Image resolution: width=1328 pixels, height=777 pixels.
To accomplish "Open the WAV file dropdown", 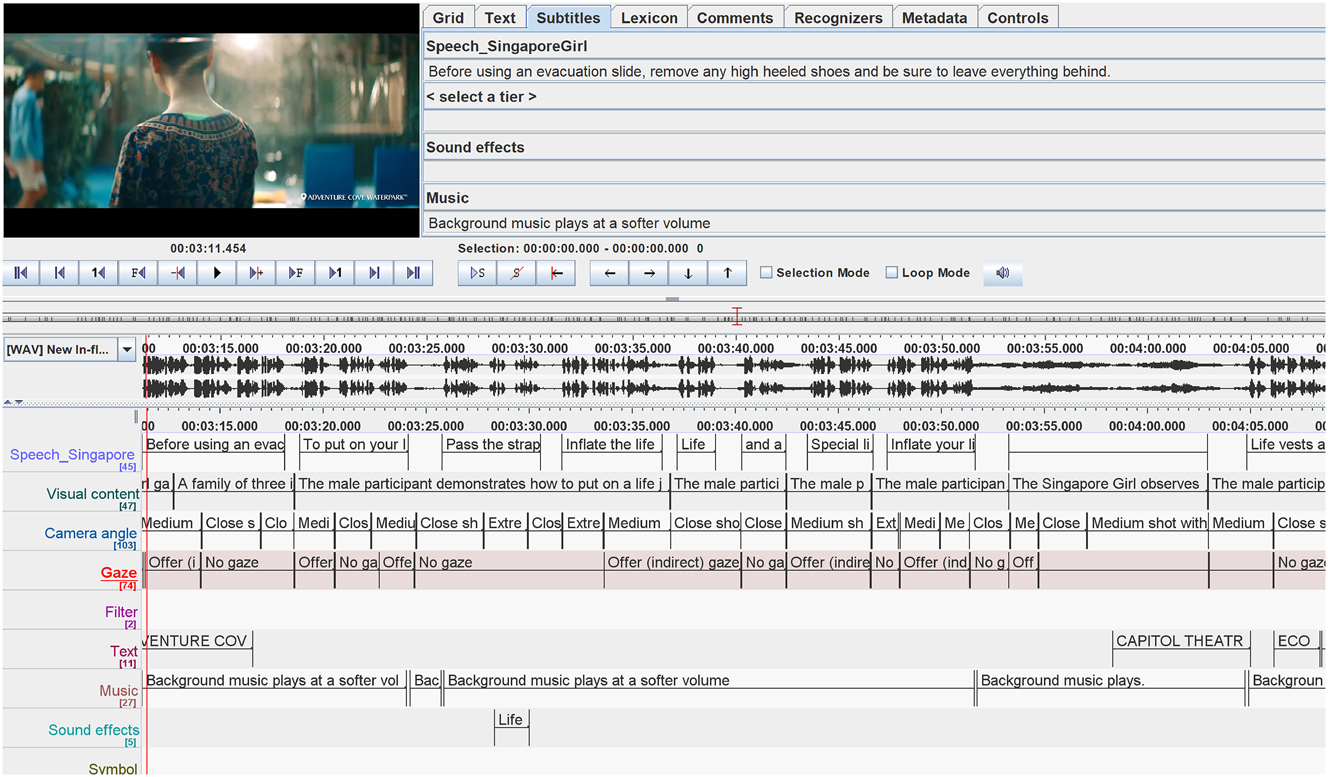I will click(127, 349).
